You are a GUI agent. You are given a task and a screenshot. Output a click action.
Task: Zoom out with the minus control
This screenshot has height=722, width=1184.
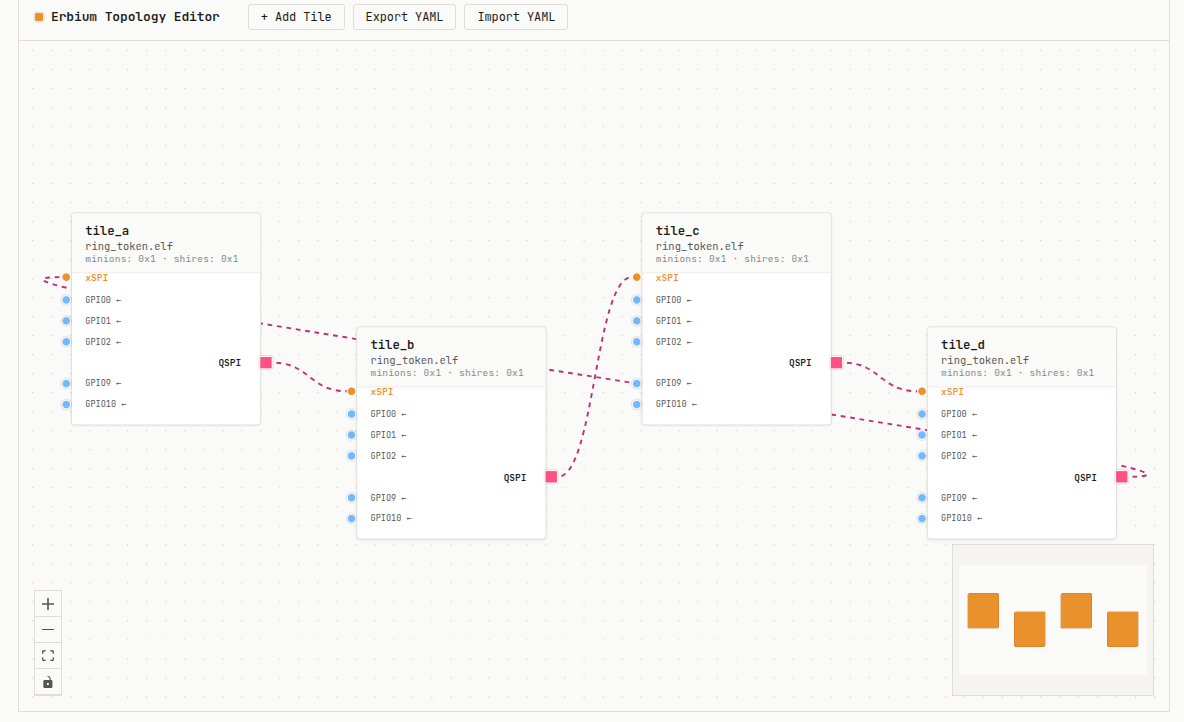[x=48, y=630]
